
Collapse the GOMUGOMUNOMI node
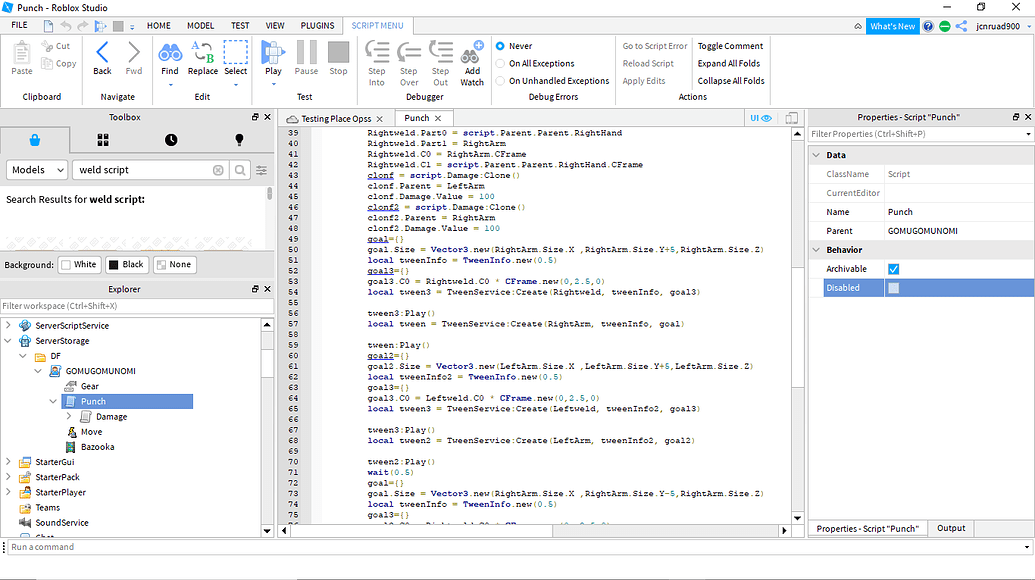coord(38,371)
